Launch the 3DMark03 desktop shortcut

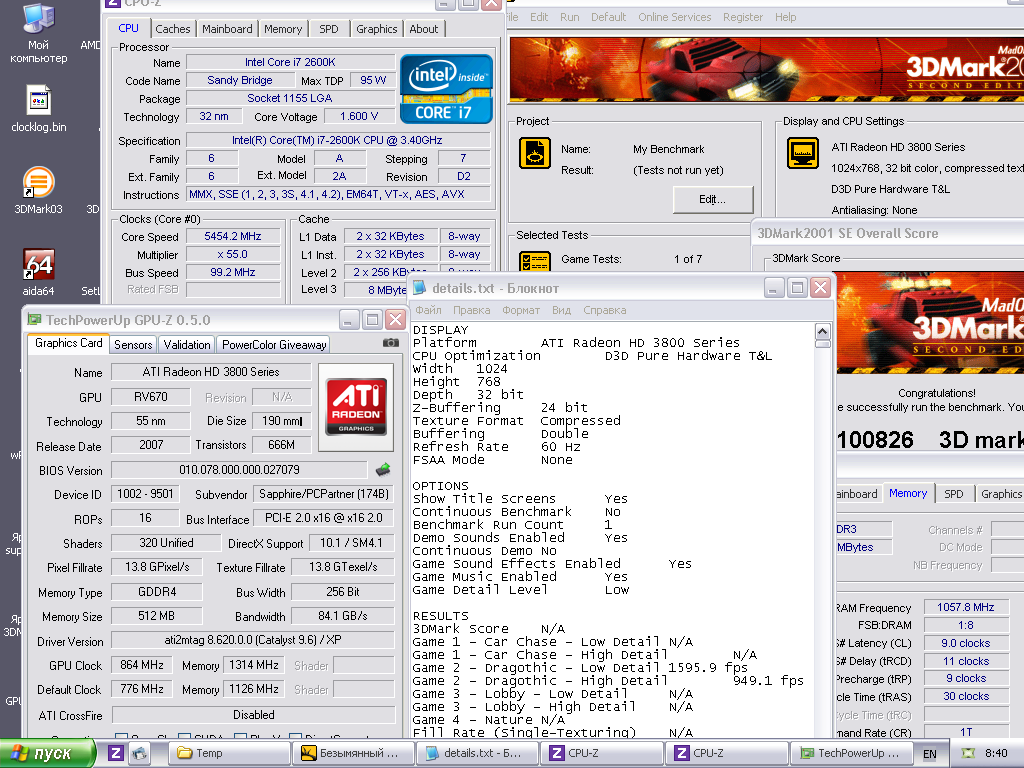pos(39,191)
